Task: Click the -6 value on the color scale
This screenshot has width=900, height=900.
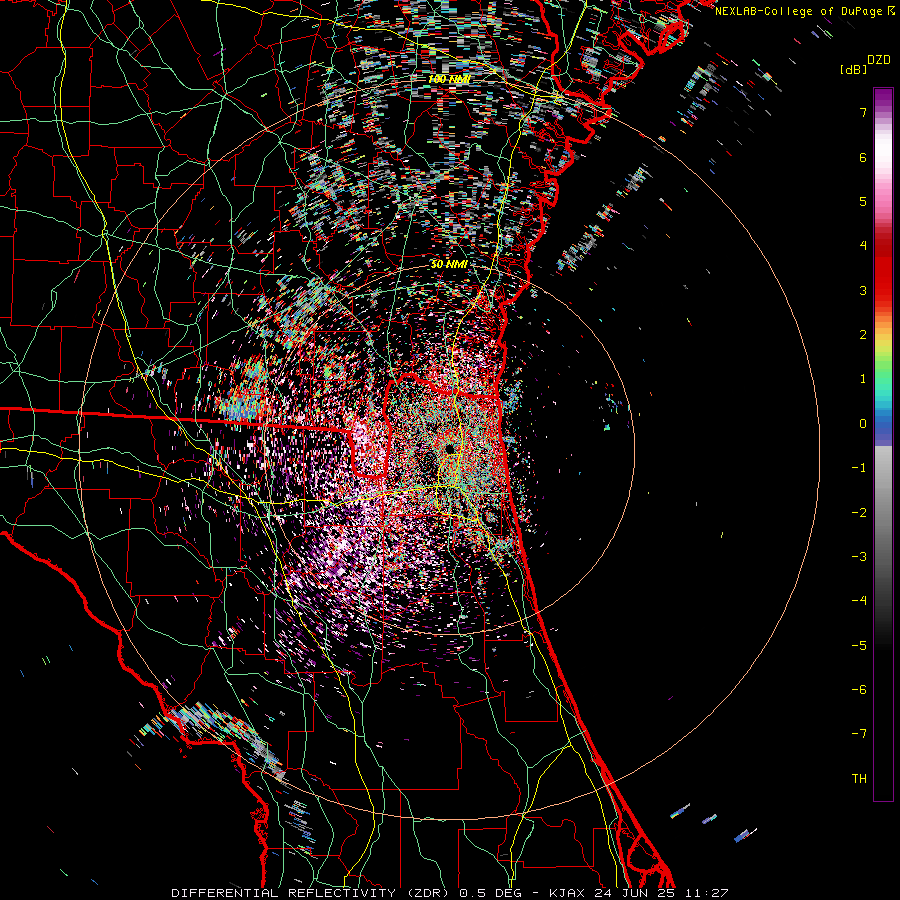Action: pos(859,690)
